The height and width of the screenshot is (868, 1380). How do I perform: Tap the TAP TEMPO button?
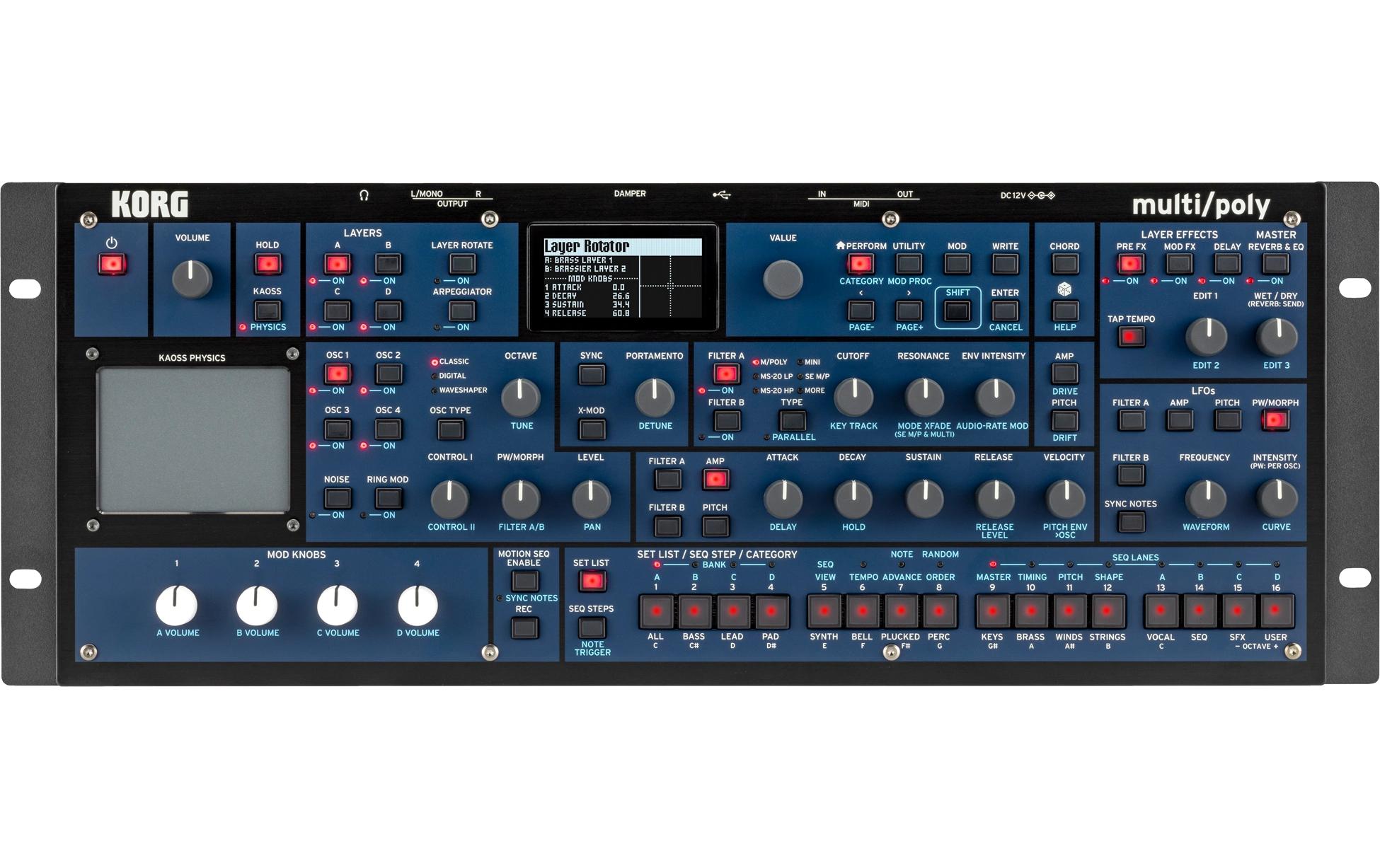[1131, 337]
